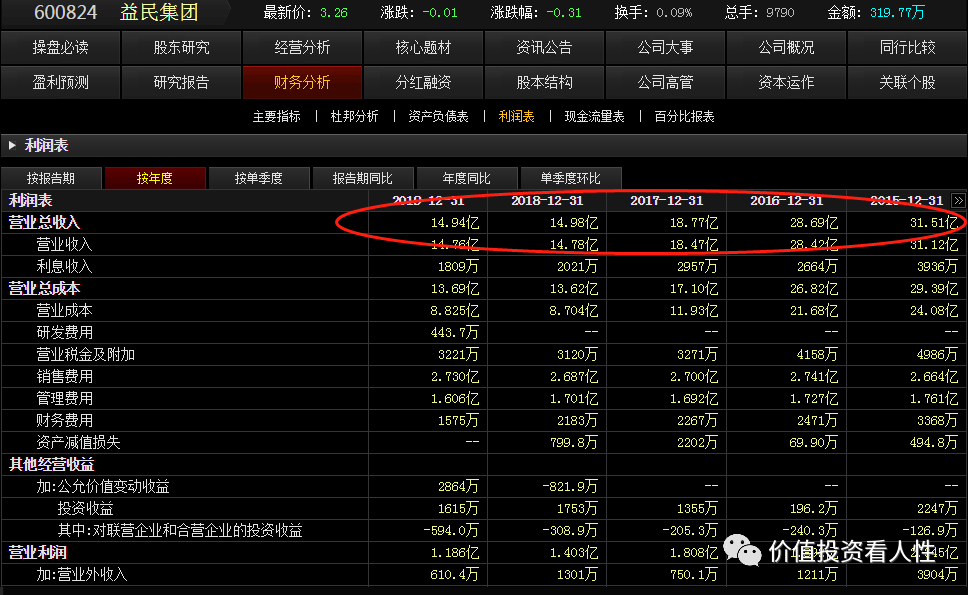Viewport: 968px width, 595px height.
Task: Click the 2016-12-31 column header
Action: (x=786, y=201)
